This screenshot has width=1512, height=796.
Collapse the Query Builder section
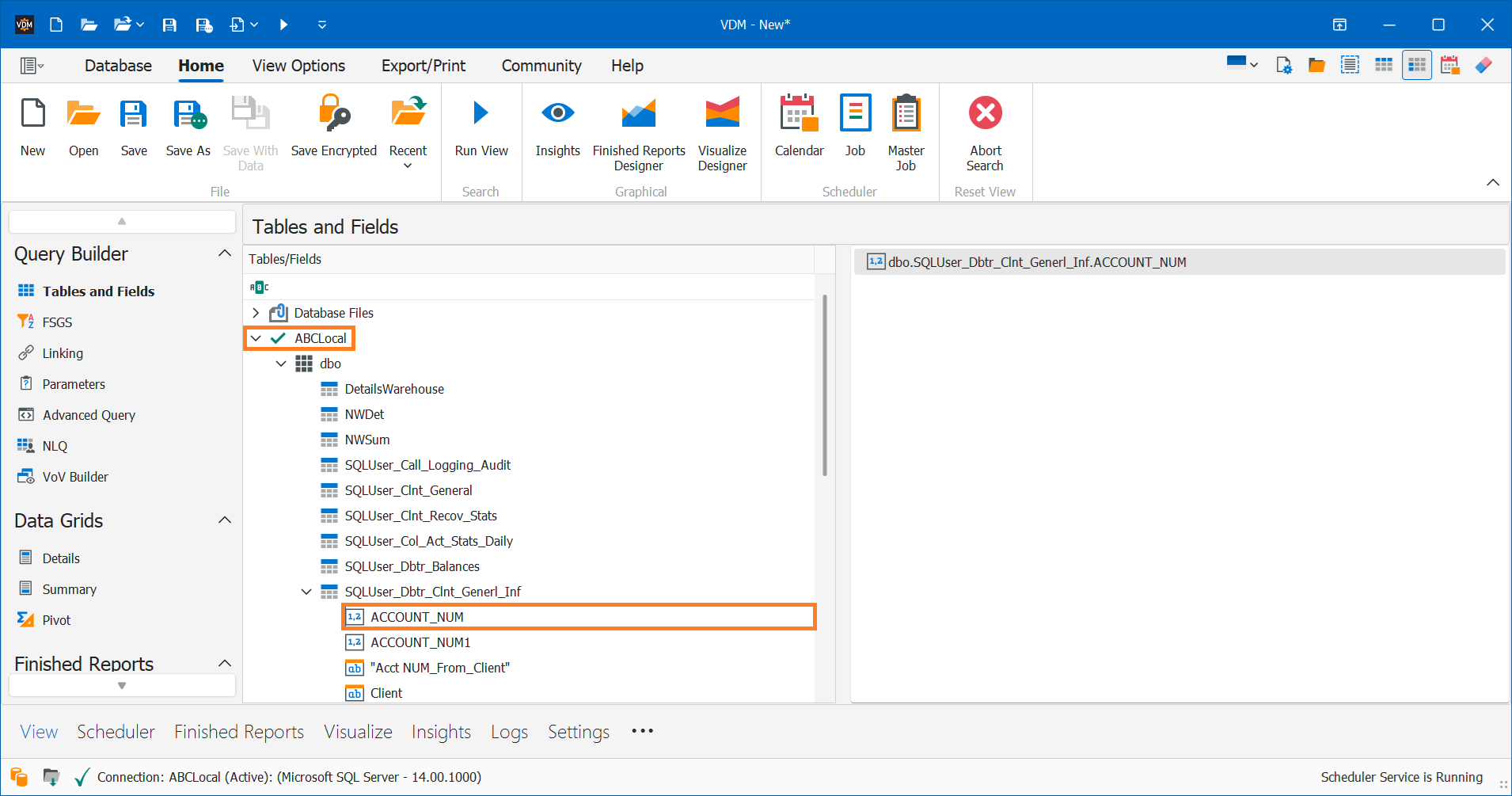[x=224, y=253]
